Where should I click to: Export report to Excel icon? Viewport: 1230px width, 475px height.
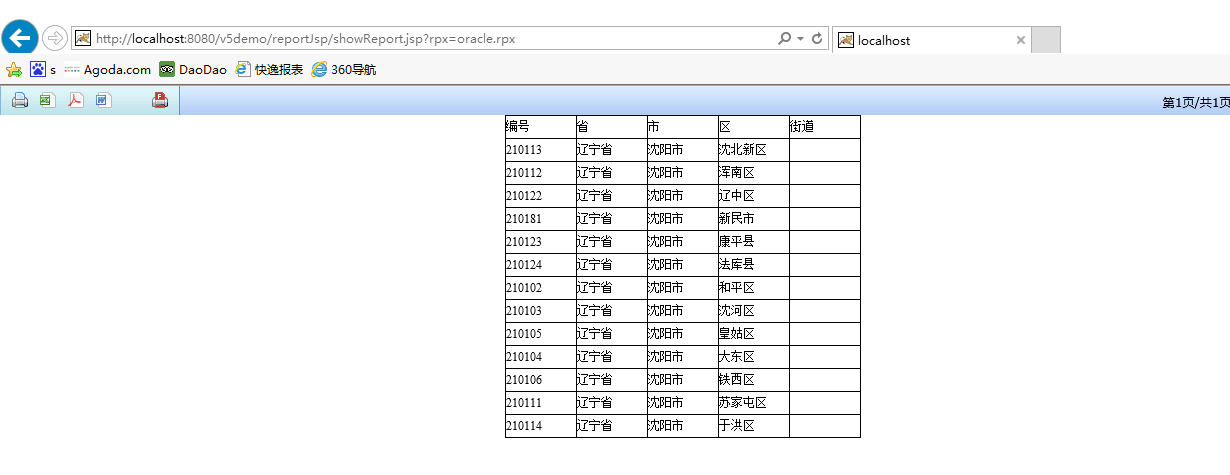(x=47, y=100)
